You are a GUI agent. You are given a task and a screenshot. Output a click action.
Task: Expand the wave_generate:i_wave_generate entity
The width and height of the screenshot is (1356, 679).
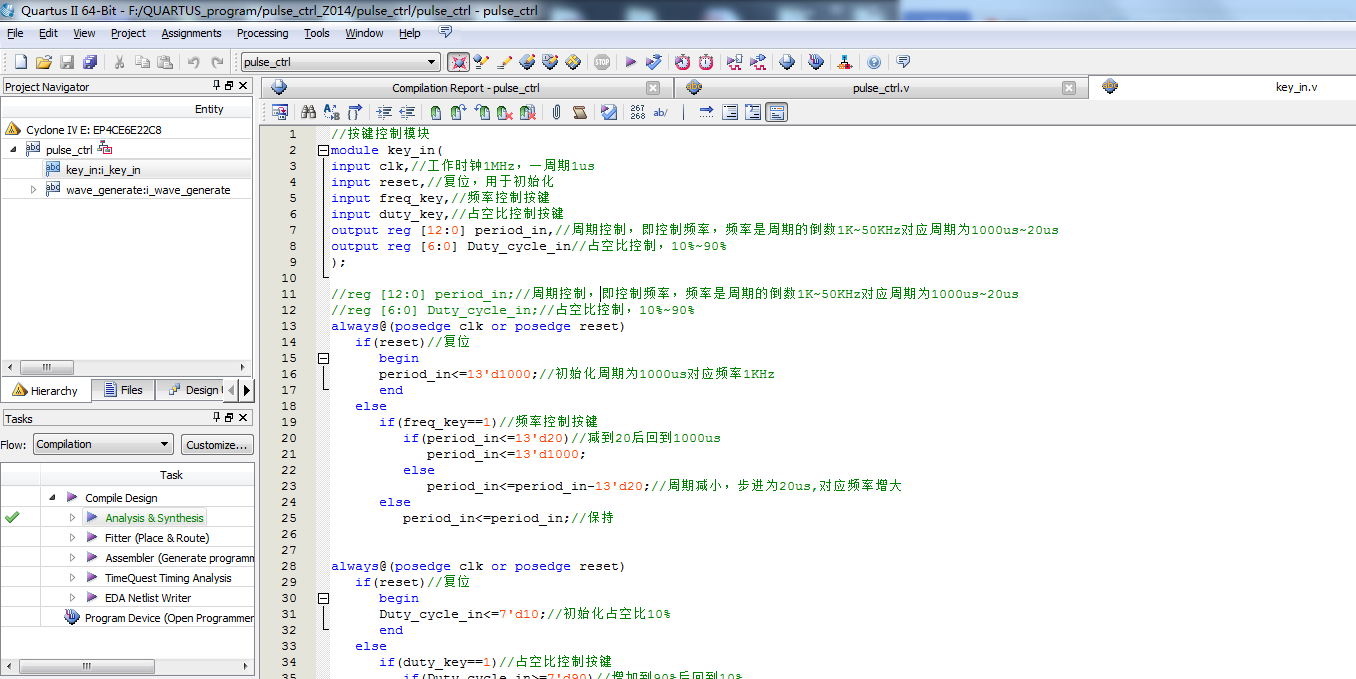coord(33,190)
